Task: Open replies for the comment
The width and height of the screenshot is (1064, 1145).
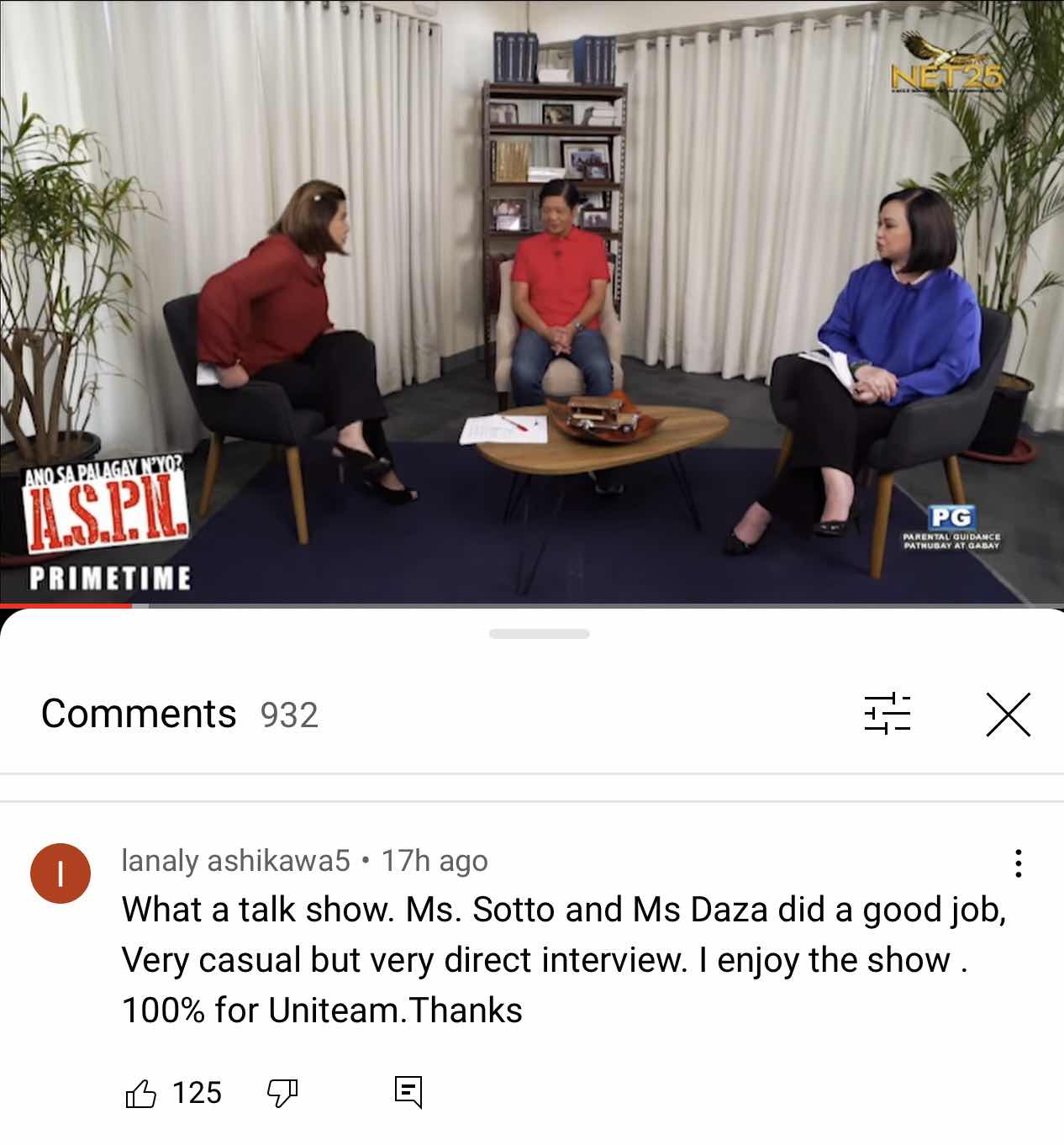Action: (x=408, y=1093)
